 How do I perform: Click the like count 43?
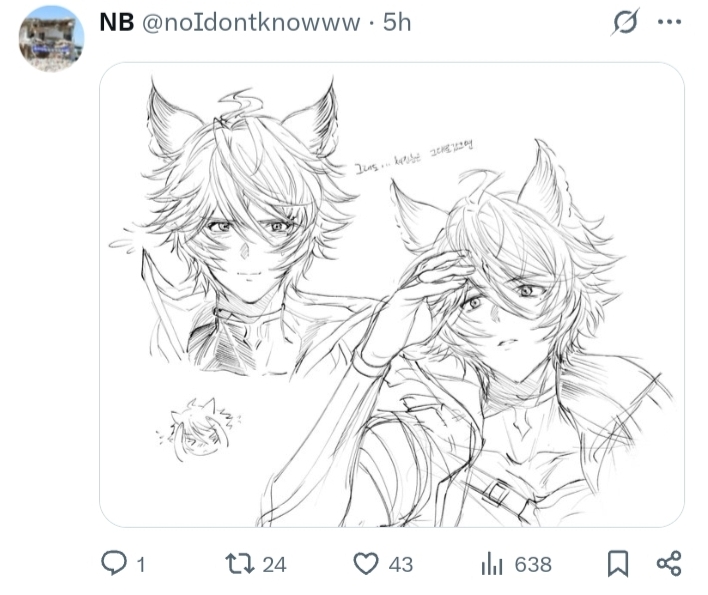(401, 565)
